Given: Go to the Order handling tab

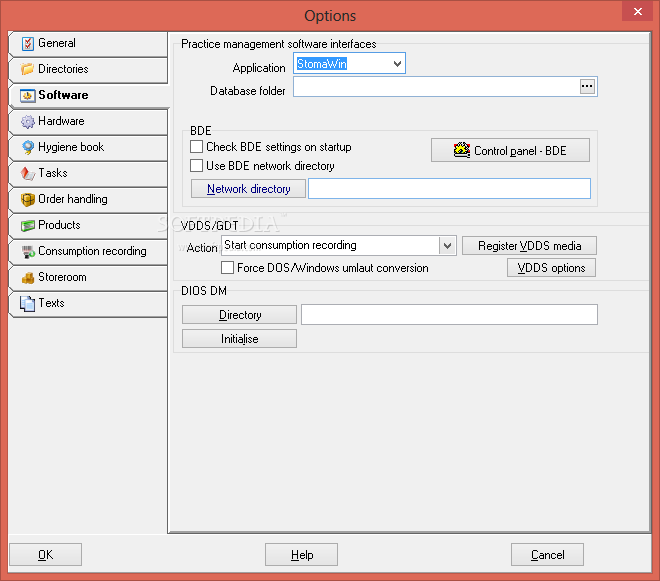Looking at the screenshot, I should pos(88,200).
